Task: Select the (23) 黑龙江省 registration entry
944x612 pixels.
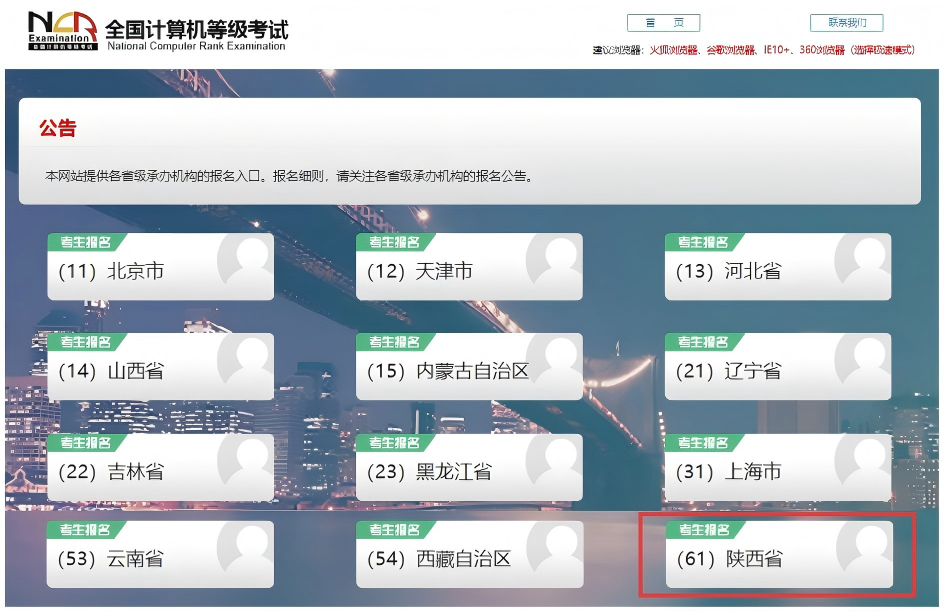Action: click(450, 468)
